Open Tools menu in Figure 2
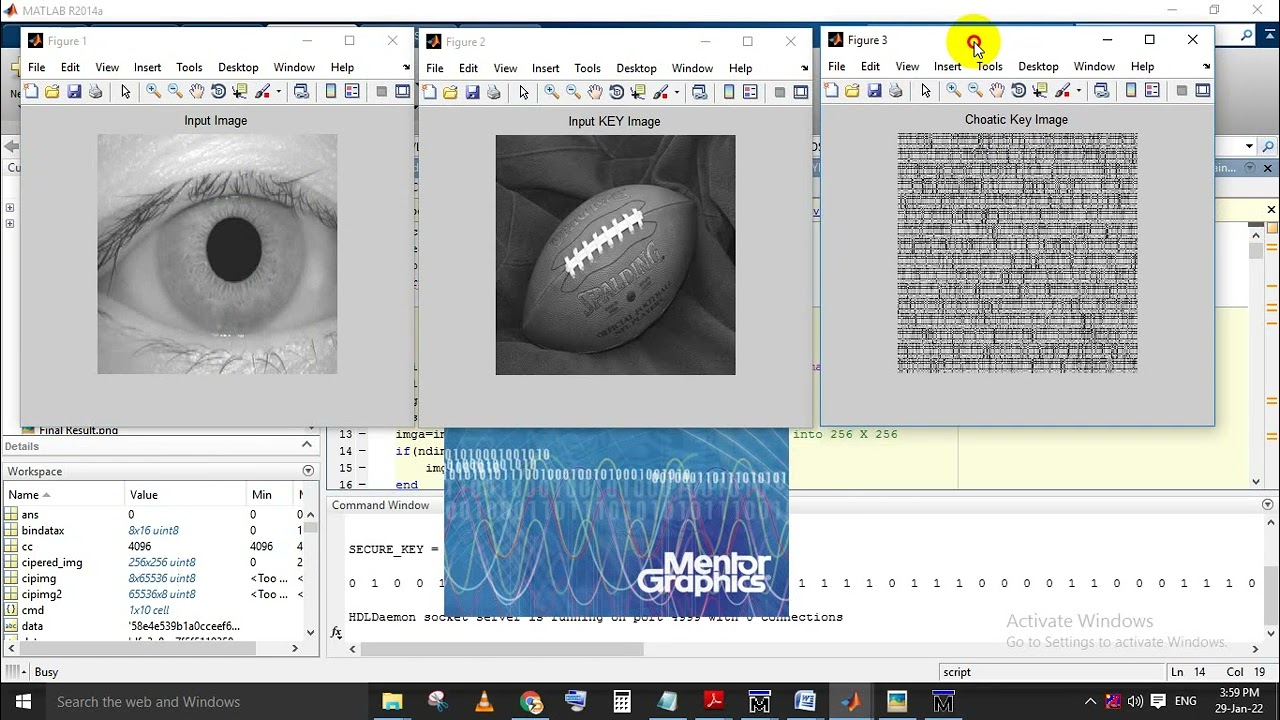The width and height of the screenshot is (1280, 720). point(587,68)
